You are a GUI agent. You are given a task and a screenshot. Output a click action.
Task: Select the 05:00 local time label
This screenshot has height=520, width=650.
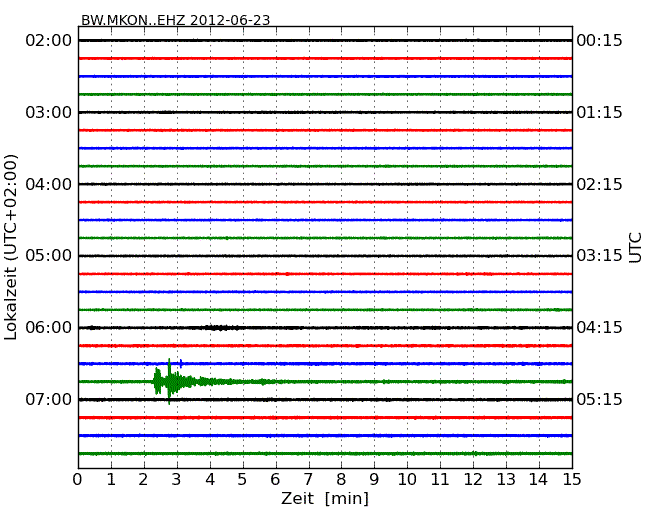pos(49,255)
